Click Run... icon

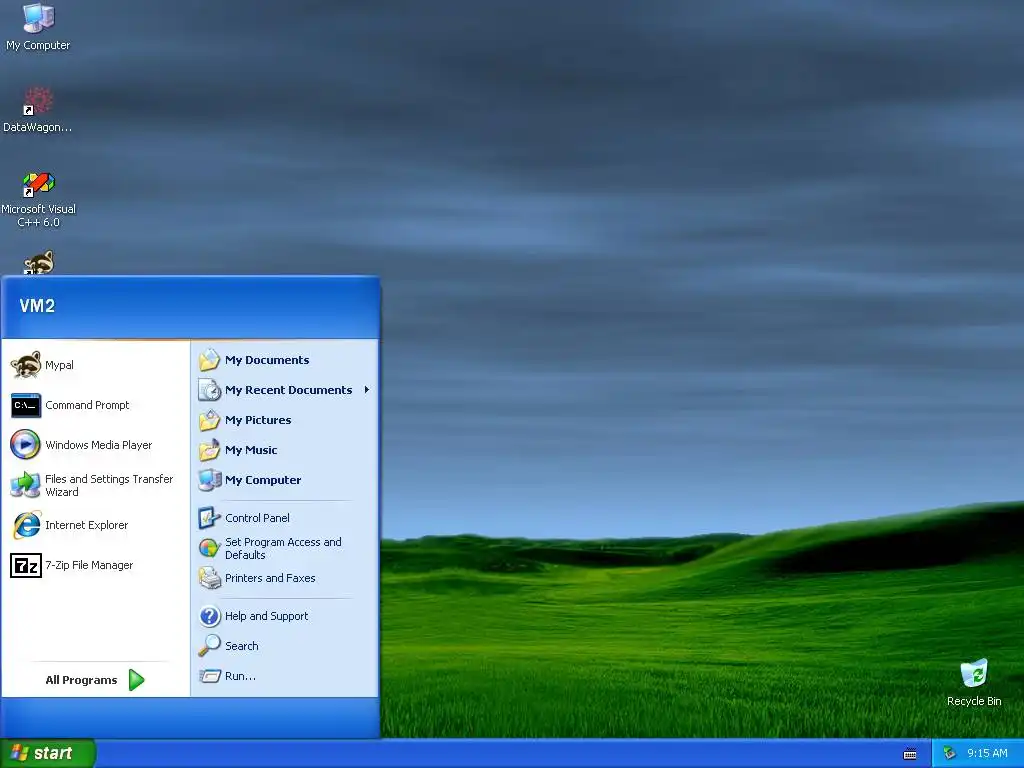[x=210, y=676]
